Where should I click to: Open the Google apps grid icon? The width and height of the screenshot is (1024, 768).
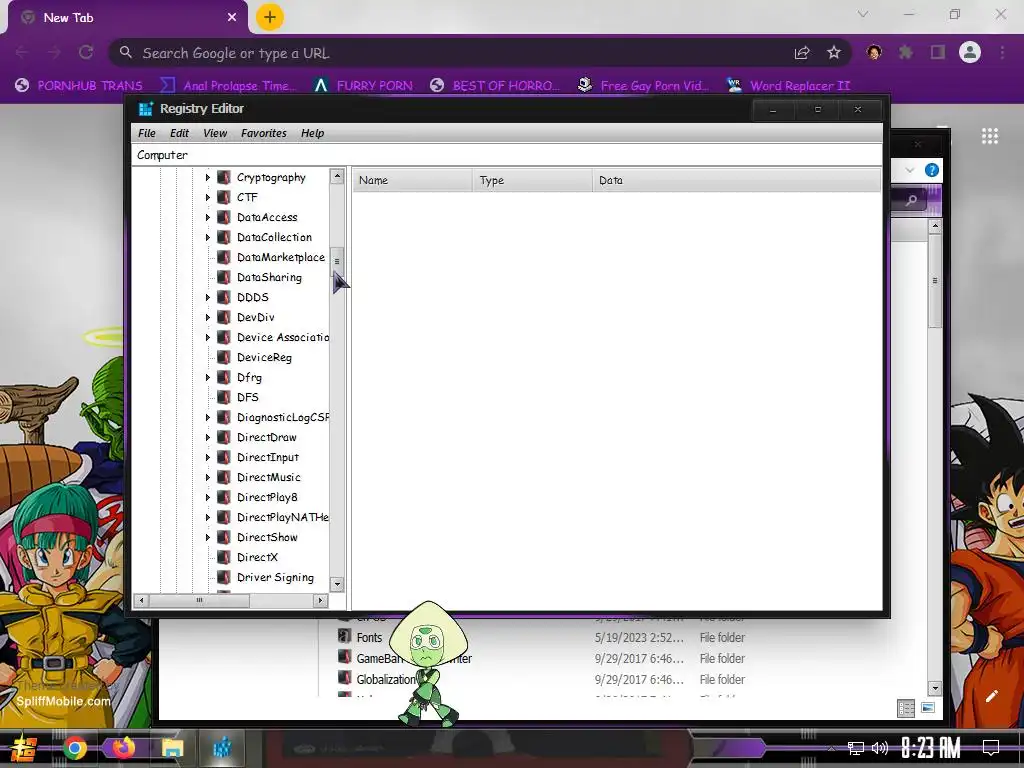[990, 136]
